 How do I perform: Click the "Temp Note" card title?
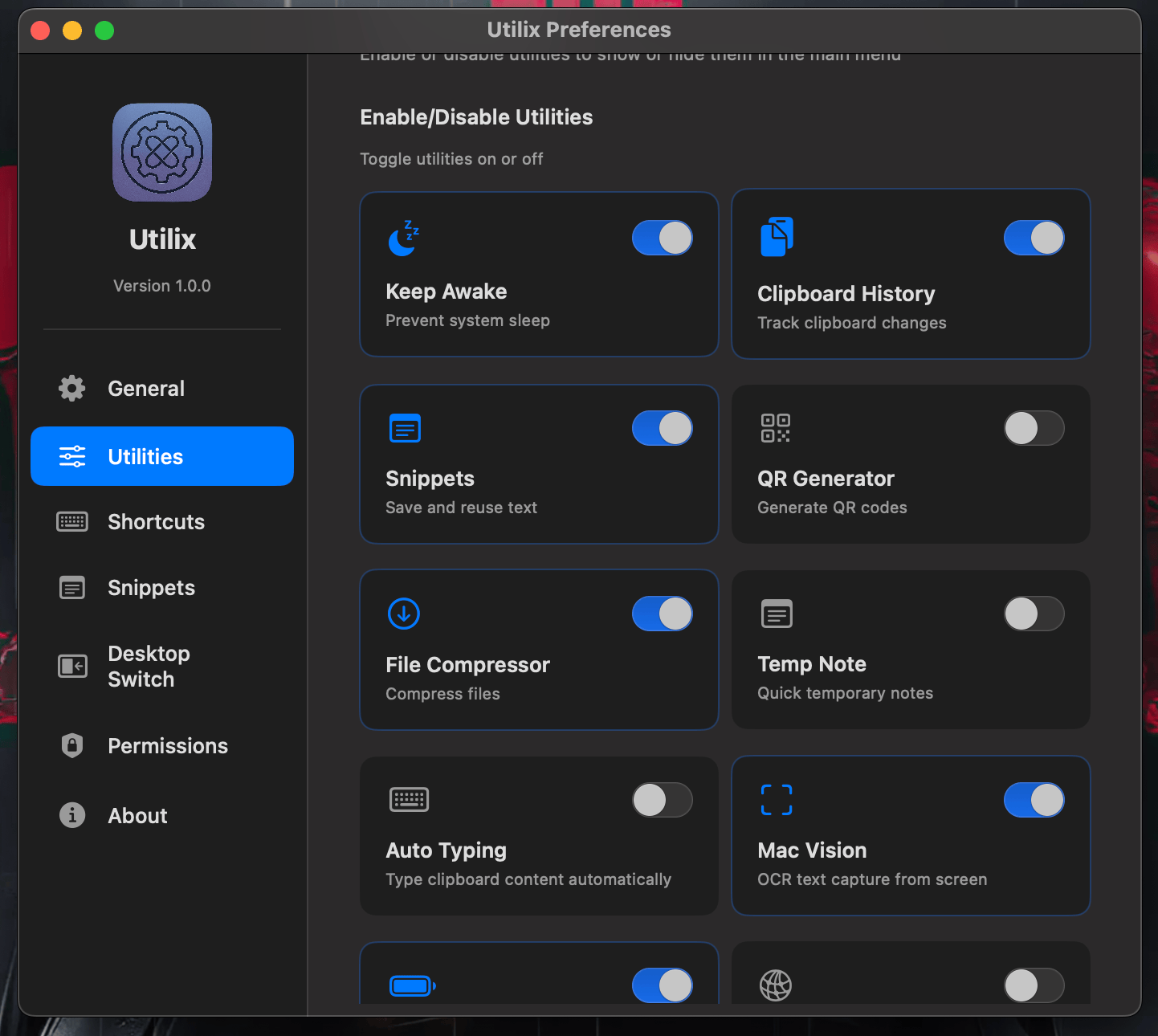pos(812,664)
